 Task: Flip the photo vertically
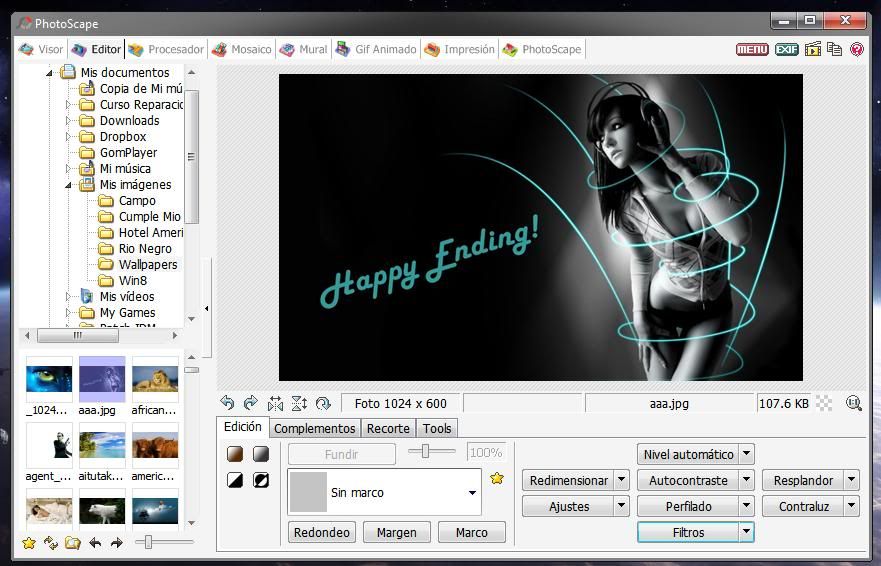point(299,403)
